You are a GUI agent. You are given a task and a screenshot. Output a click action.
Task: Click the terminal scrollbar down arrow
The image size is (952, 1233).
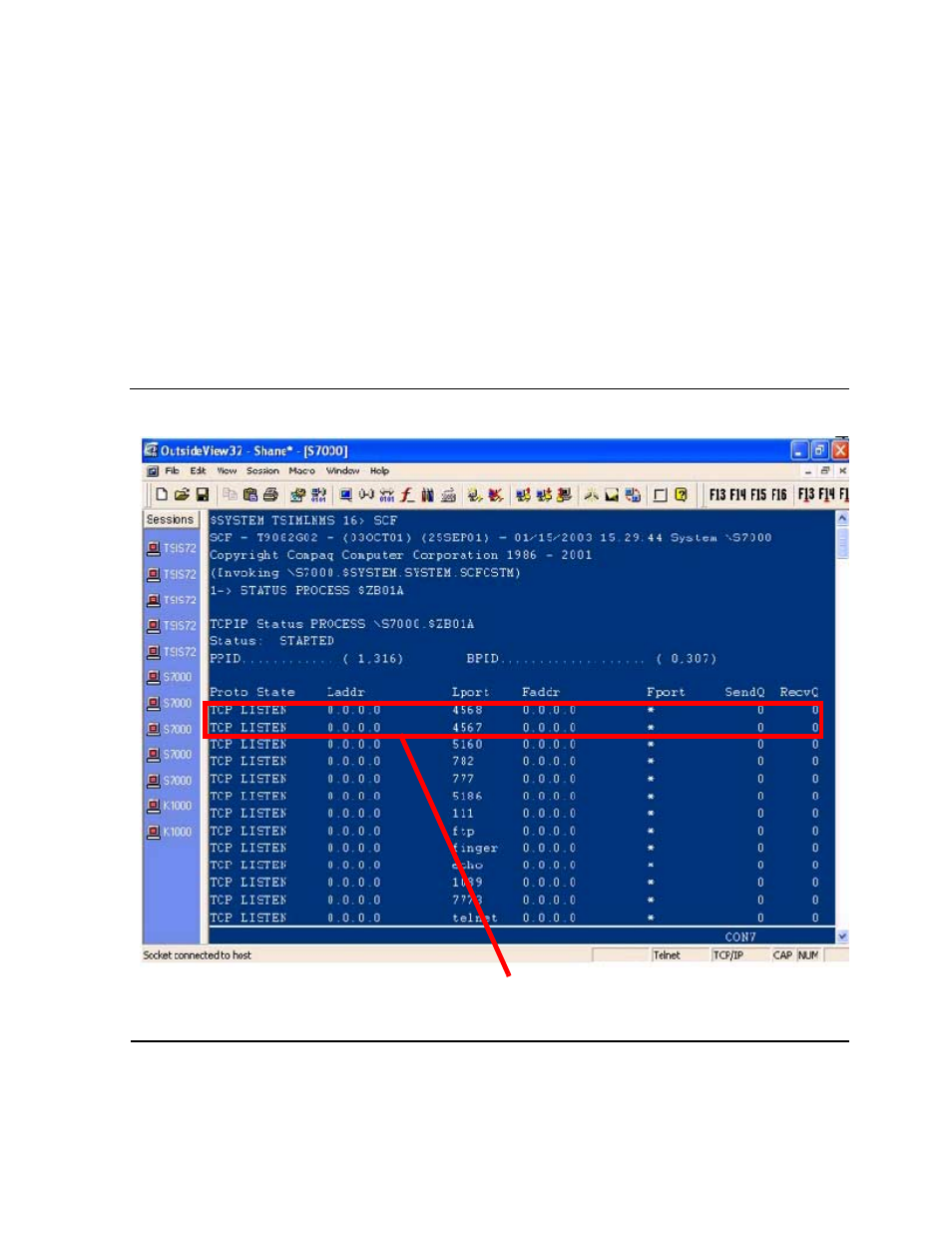842,936
